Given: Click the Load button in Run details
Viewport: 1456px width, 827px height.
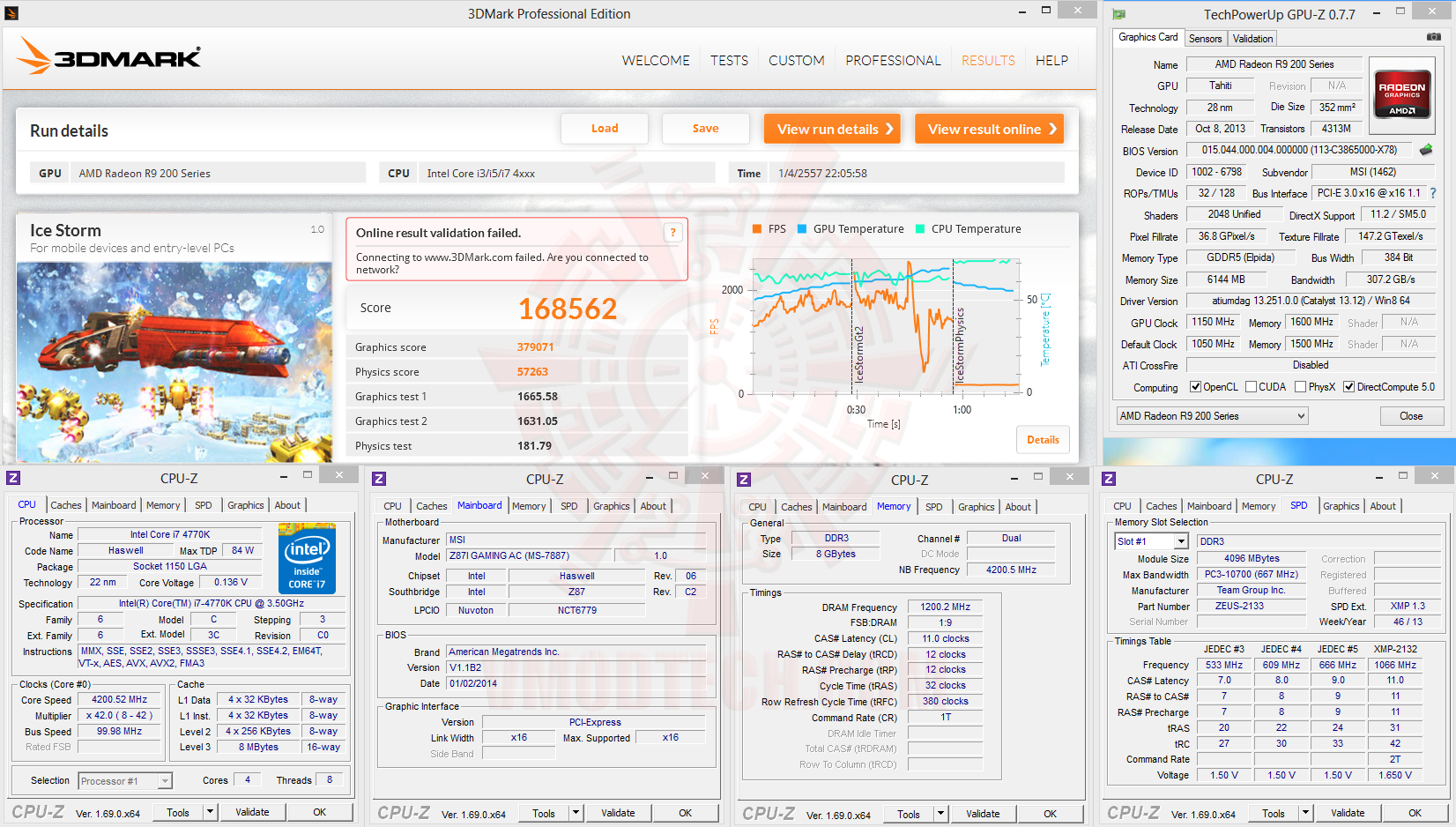Looking at the screenshot, I should pos(605,129).
